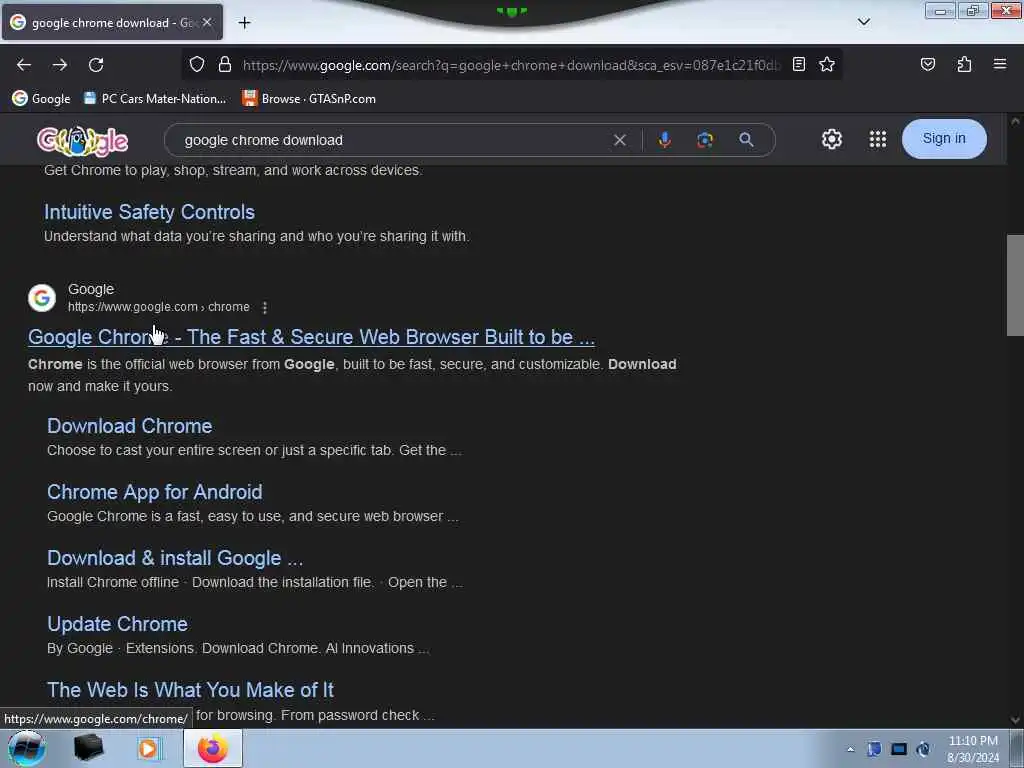Click the scrollbar up arrow
This screenshot has height=768, width=1024.
tap(1015, 121)
